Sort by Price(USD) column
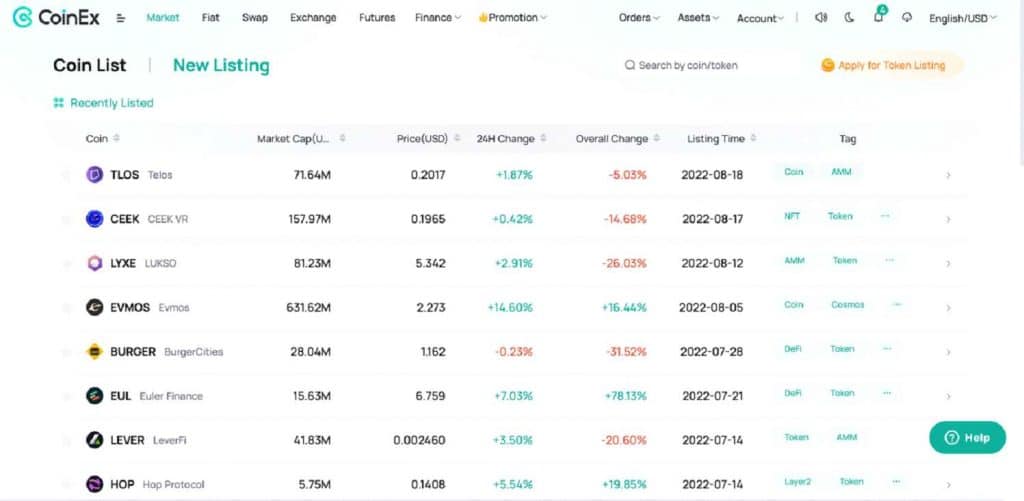Screen dimensions: 1024x501 tap(428, 138)
